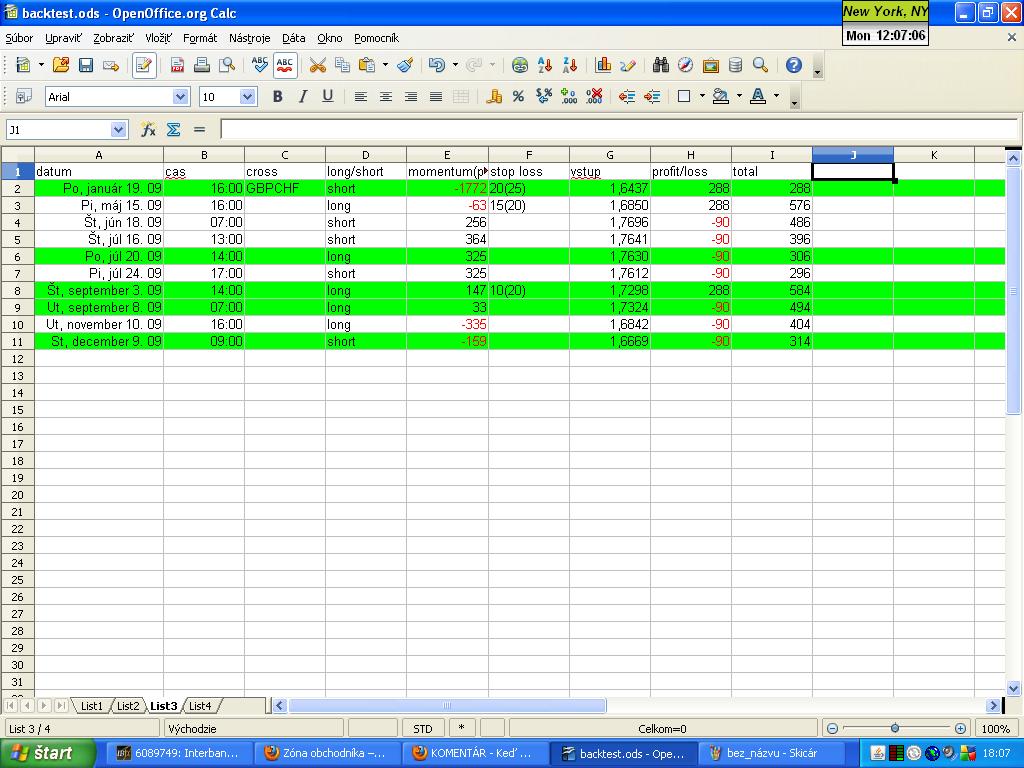Open Find & Replace binoculars icon
The height and width of the screenshot is (768, 1024).
(660, 65)
